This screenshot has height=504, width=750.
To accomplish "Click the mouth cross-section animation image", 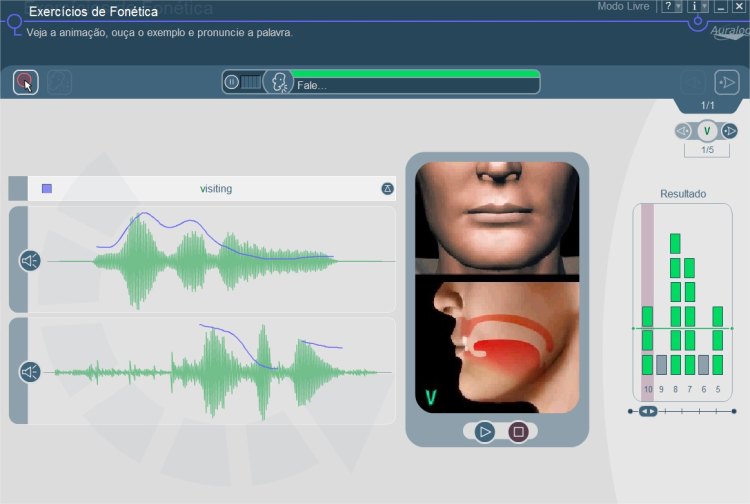I will [497, 346].
